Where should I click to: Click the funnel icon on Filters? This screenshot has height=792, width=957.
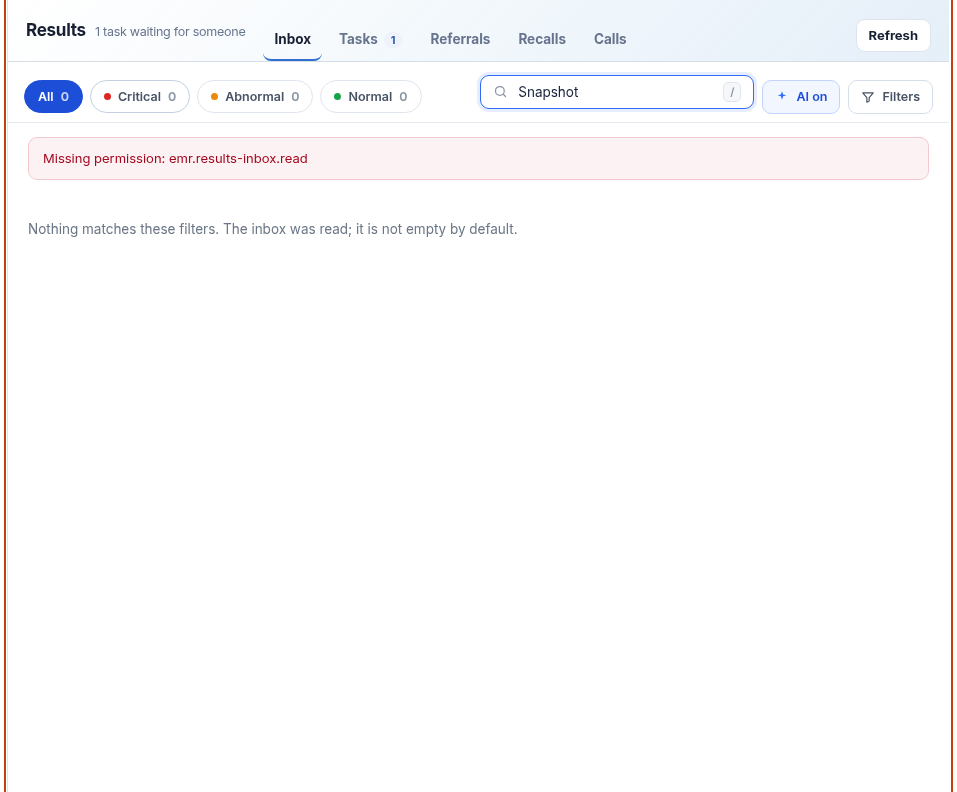868,97
